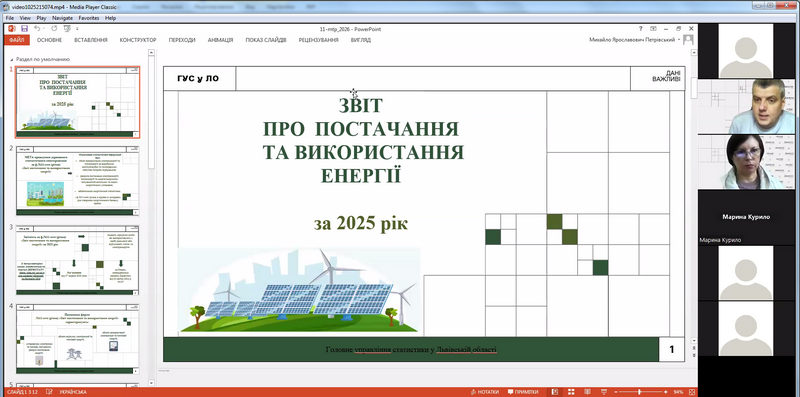Click the zoom in plus button
This screenshot has height=397, width=800.
coord(665,392)
